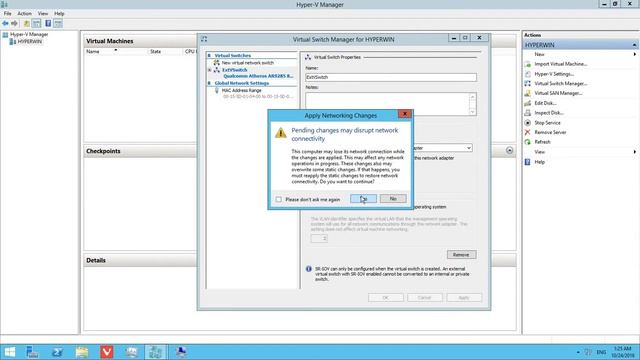Collapse the HYPERWIN actions header
640x360 pixels.
click(x=634, y=45)
